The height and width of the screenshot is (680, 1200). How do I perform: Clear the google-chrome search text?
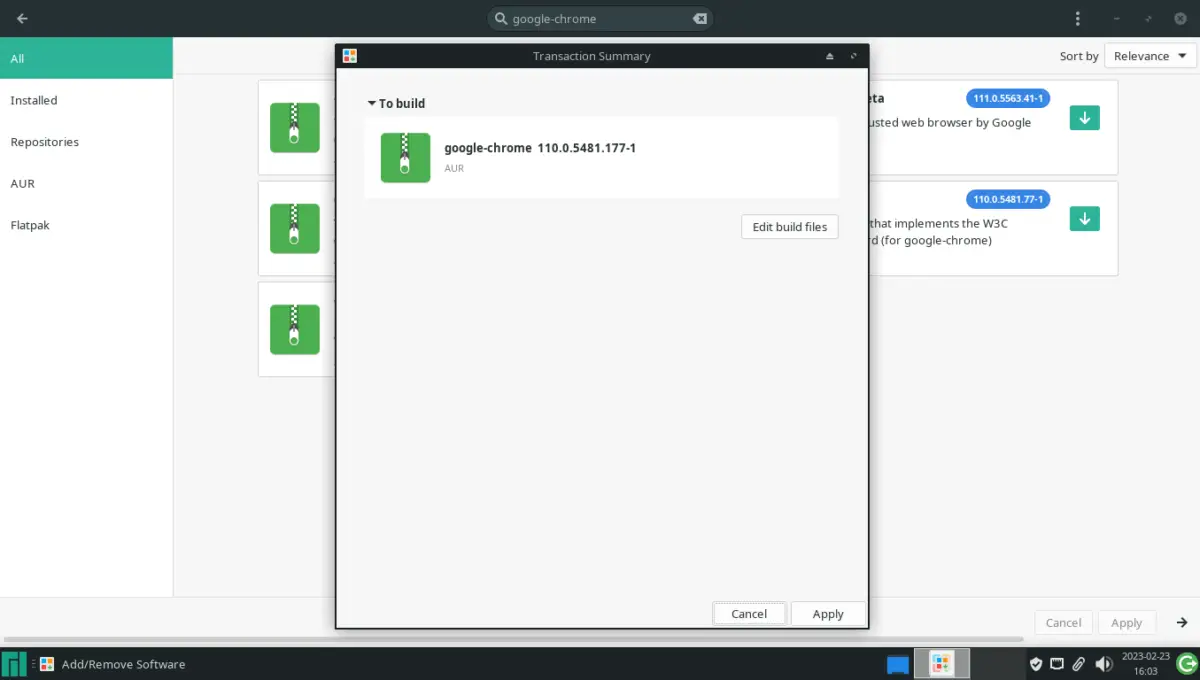coord(700,18)
